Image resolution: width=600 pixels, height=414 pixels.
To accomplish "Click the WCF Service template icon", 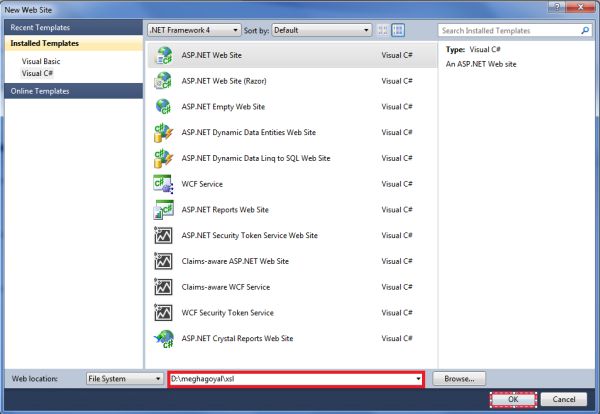I will coord(163,184).
